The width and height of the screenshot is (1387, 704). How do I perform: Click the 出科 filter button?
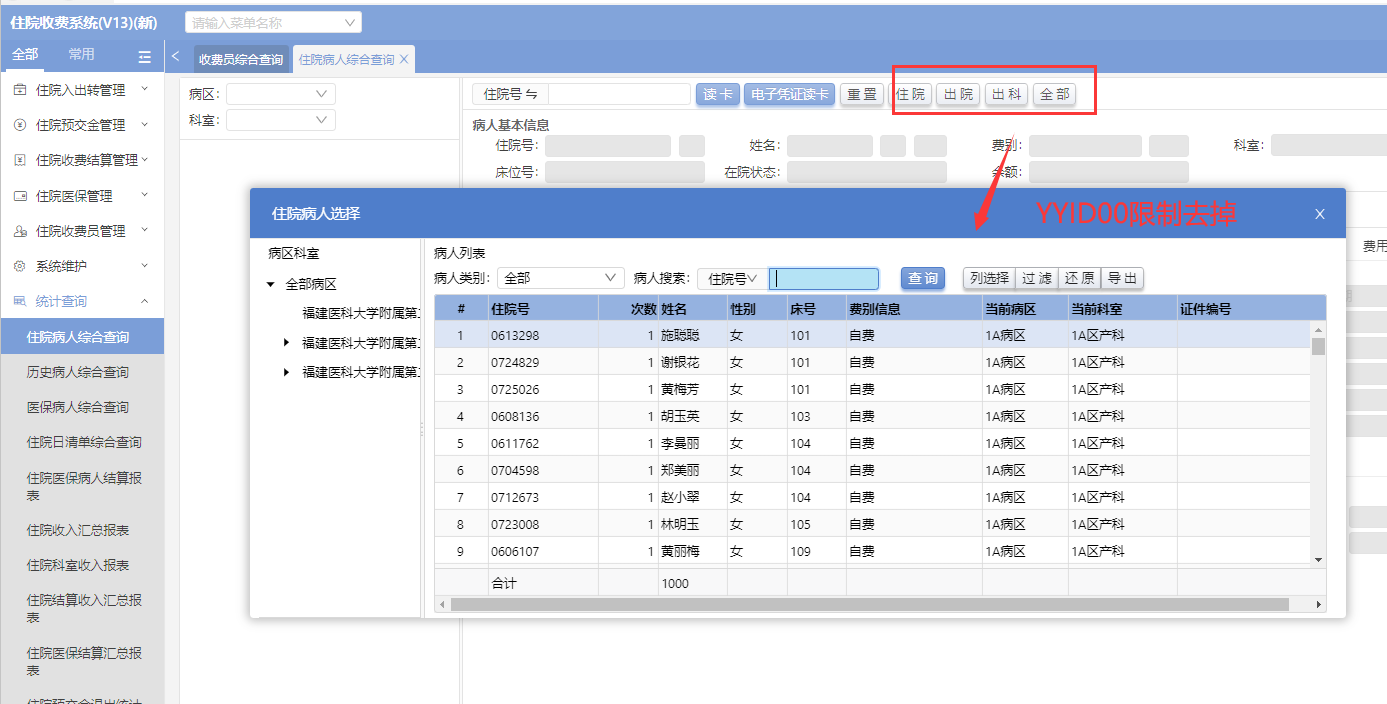tap(1007, 94)
